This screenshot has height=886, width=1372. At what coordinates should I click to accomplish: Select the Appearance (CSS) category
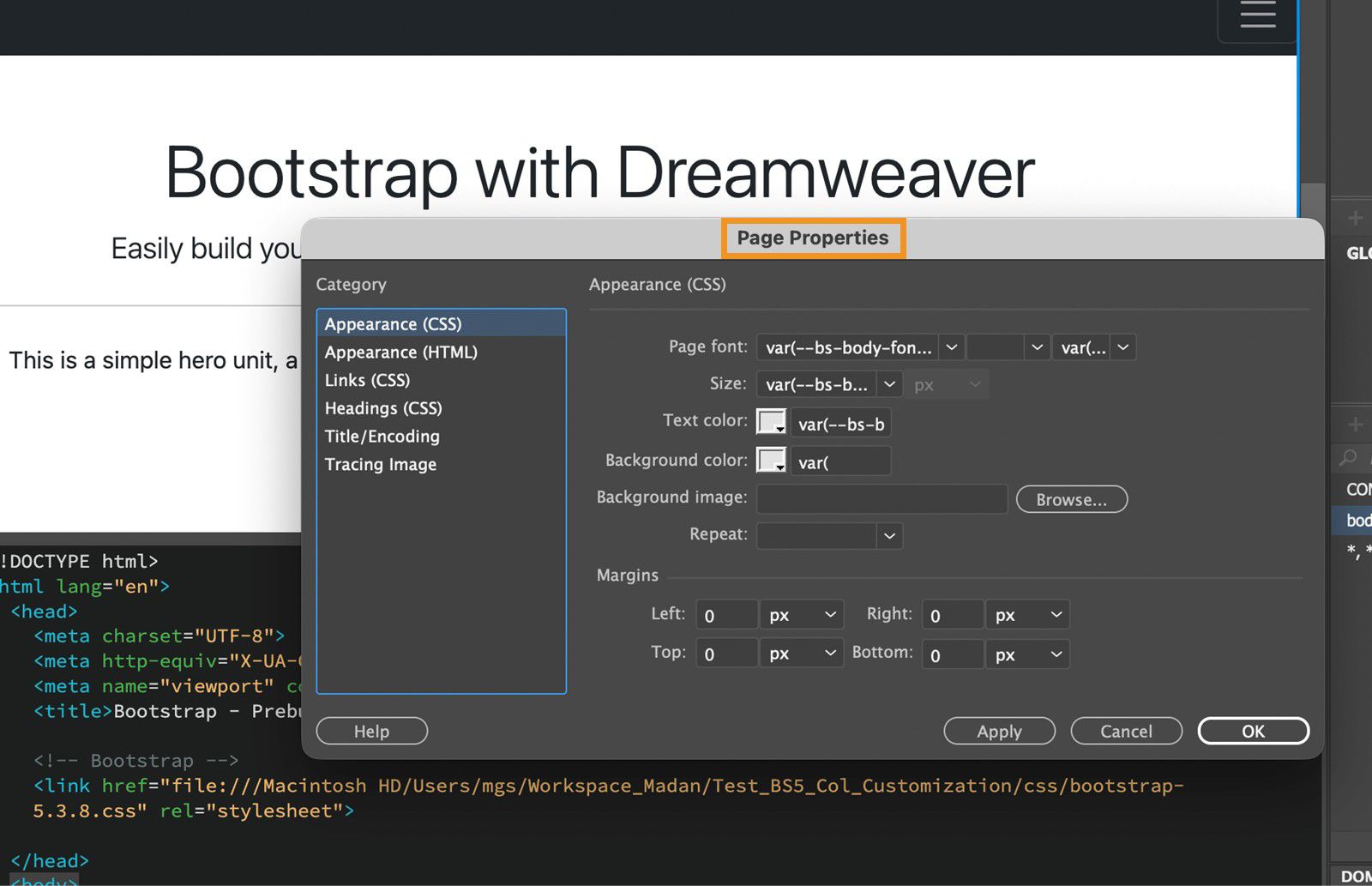pyautogui.click(x=442, y=323)
